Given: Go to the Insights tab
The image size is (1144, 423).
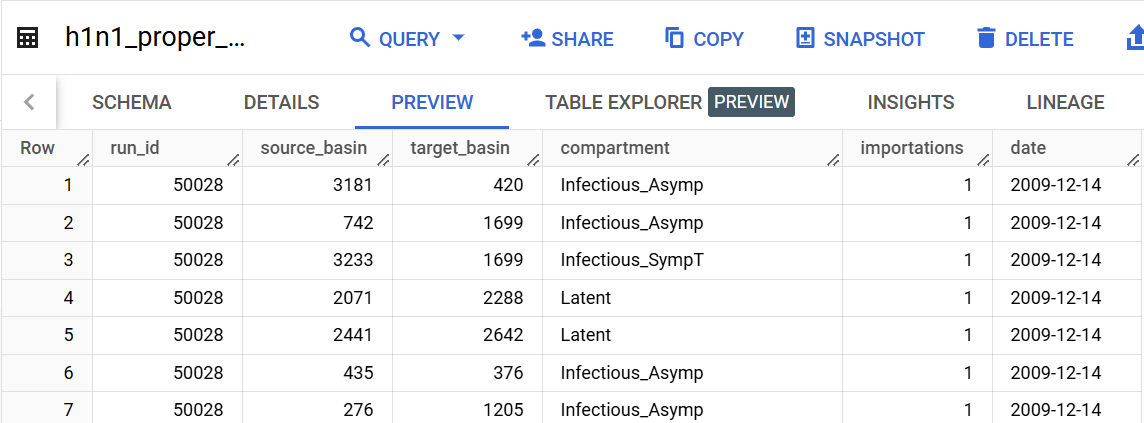Looking at the screenshot, I should tap(910, 102).
